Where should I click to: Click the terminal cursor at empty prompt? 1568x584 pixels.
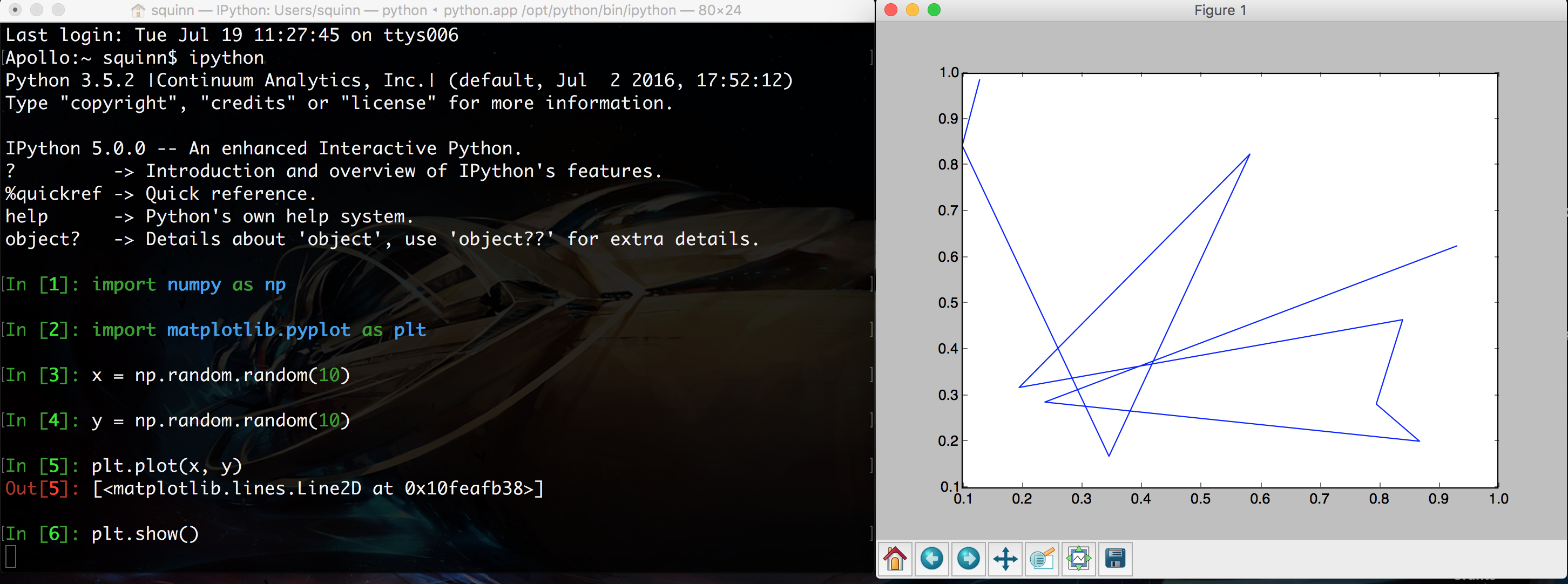point(11,556)
